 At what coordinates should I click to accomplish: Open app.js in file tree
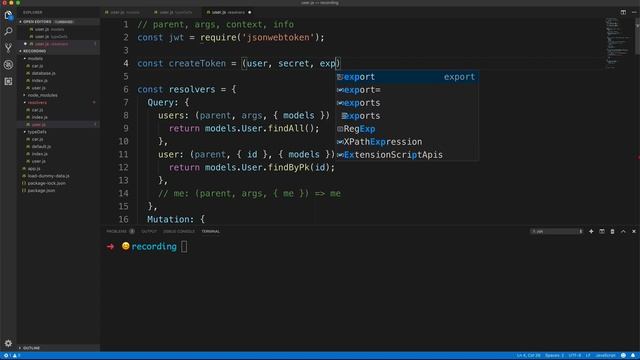point(34,169)
